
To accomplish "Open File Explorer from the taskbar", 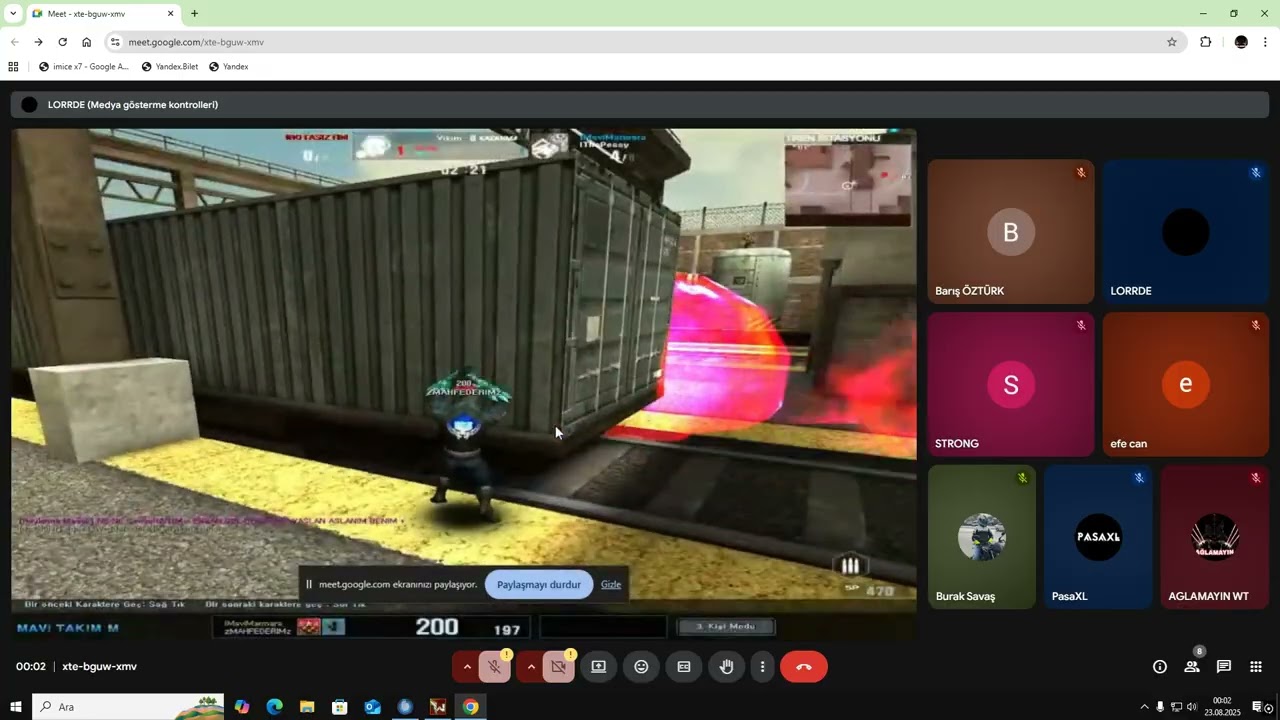I will (x=307, y=707).
